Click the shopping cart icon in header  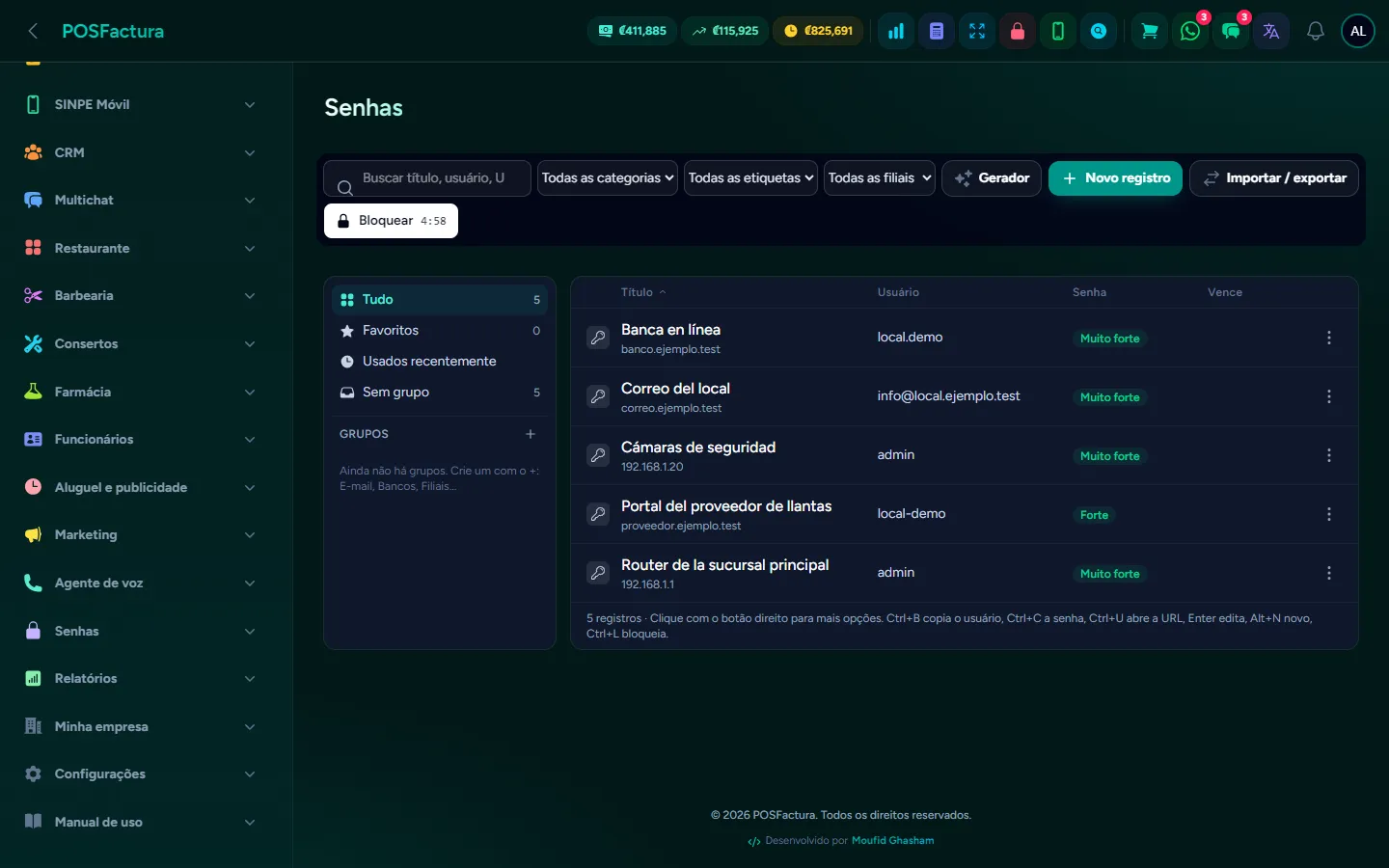[1150, 31]
